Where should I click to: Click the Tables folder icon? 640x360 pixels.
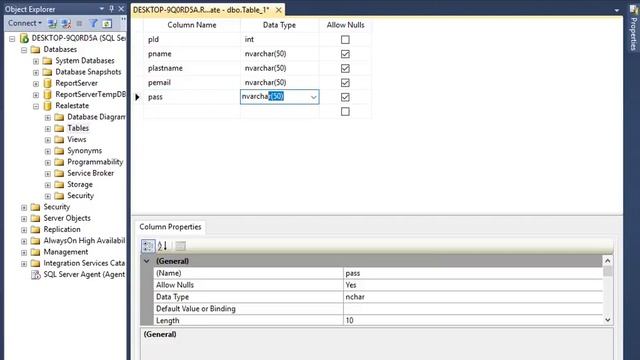(59, 128)
